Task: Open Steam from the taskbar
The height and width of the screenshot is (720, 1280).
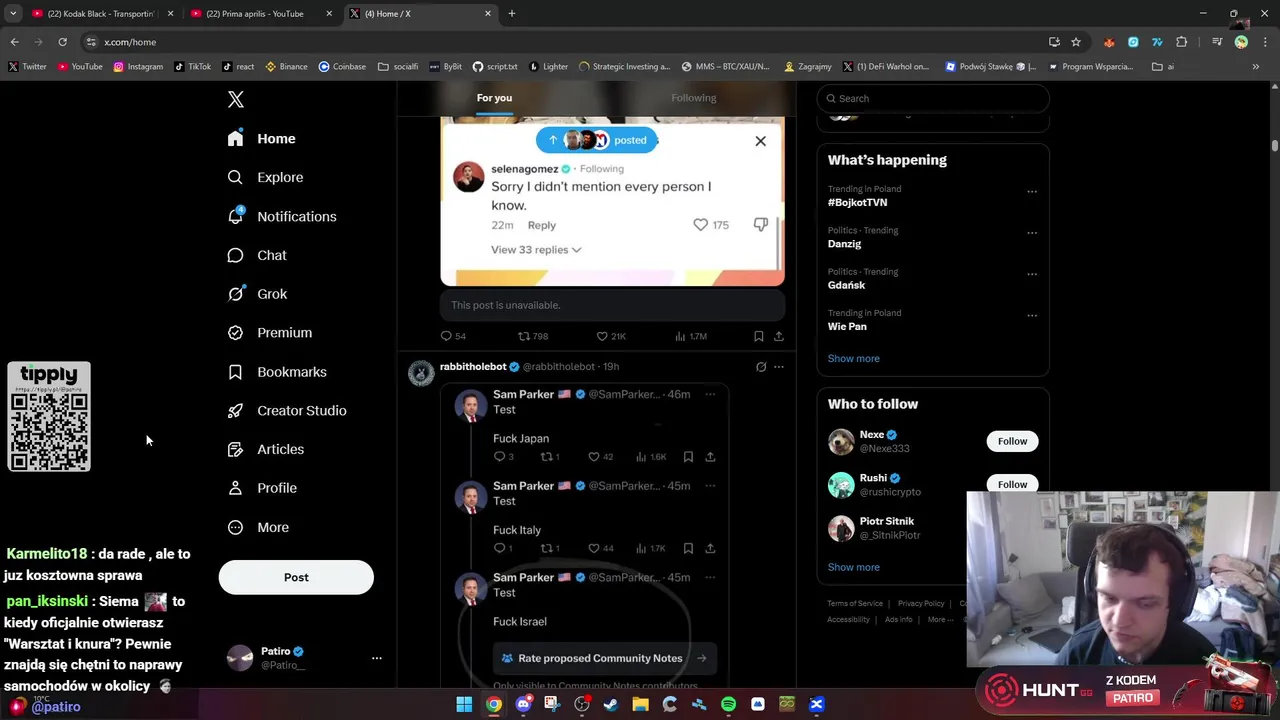Action: [611, 704]
